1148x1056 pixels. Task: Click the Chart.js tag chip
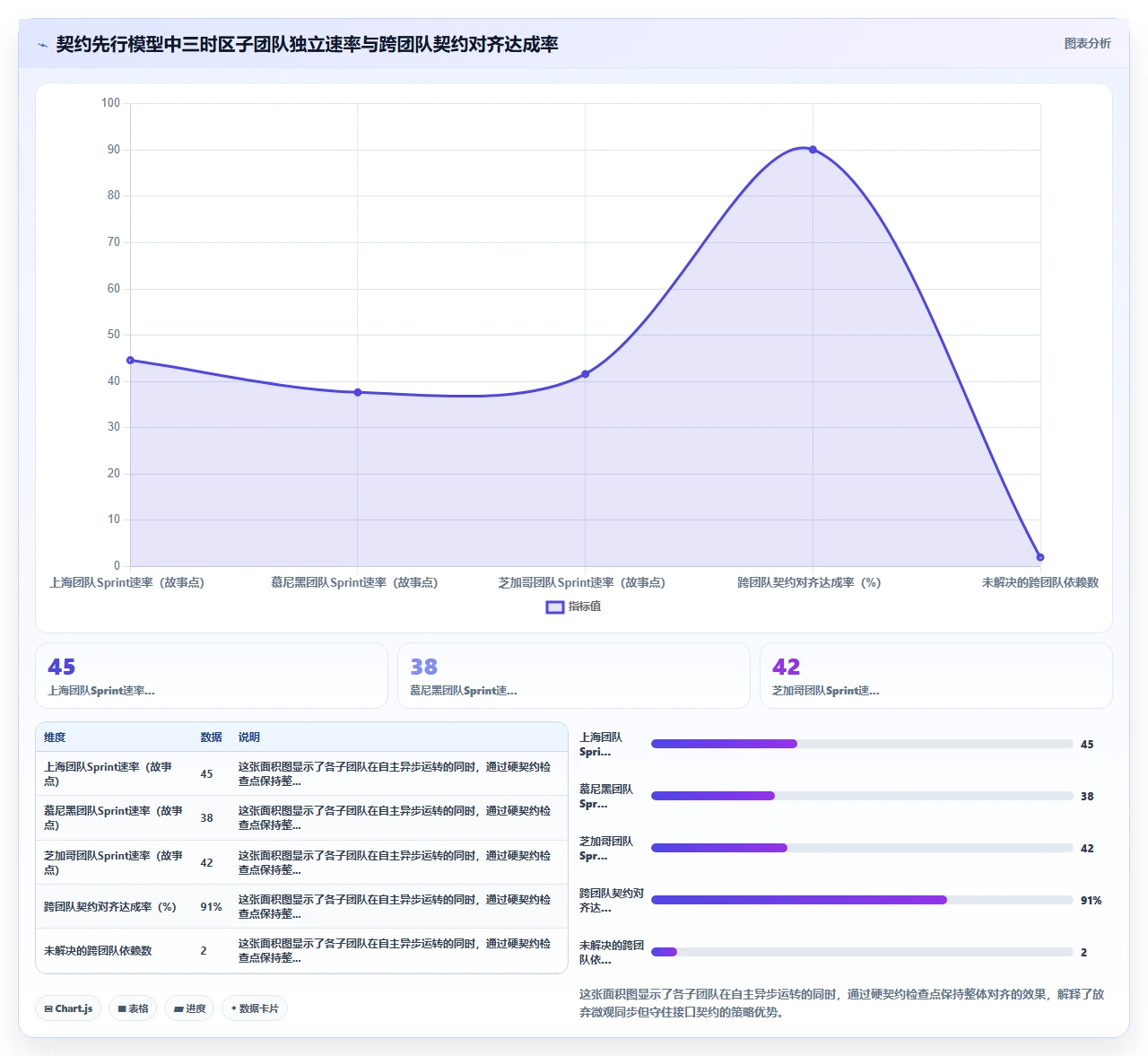click(x=68, y=1008)
